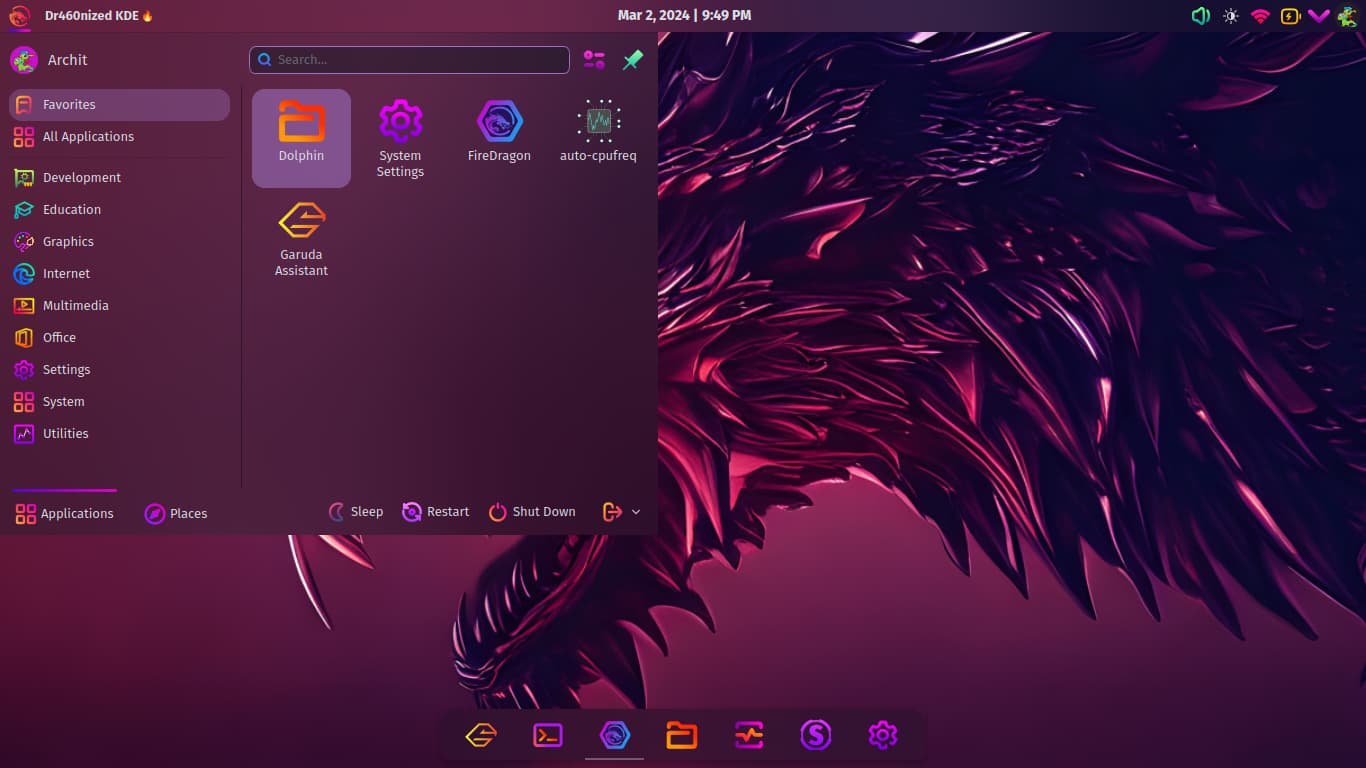Click the date and time clock
This screenshot has width=1366, height=768.
pos(684,16)
